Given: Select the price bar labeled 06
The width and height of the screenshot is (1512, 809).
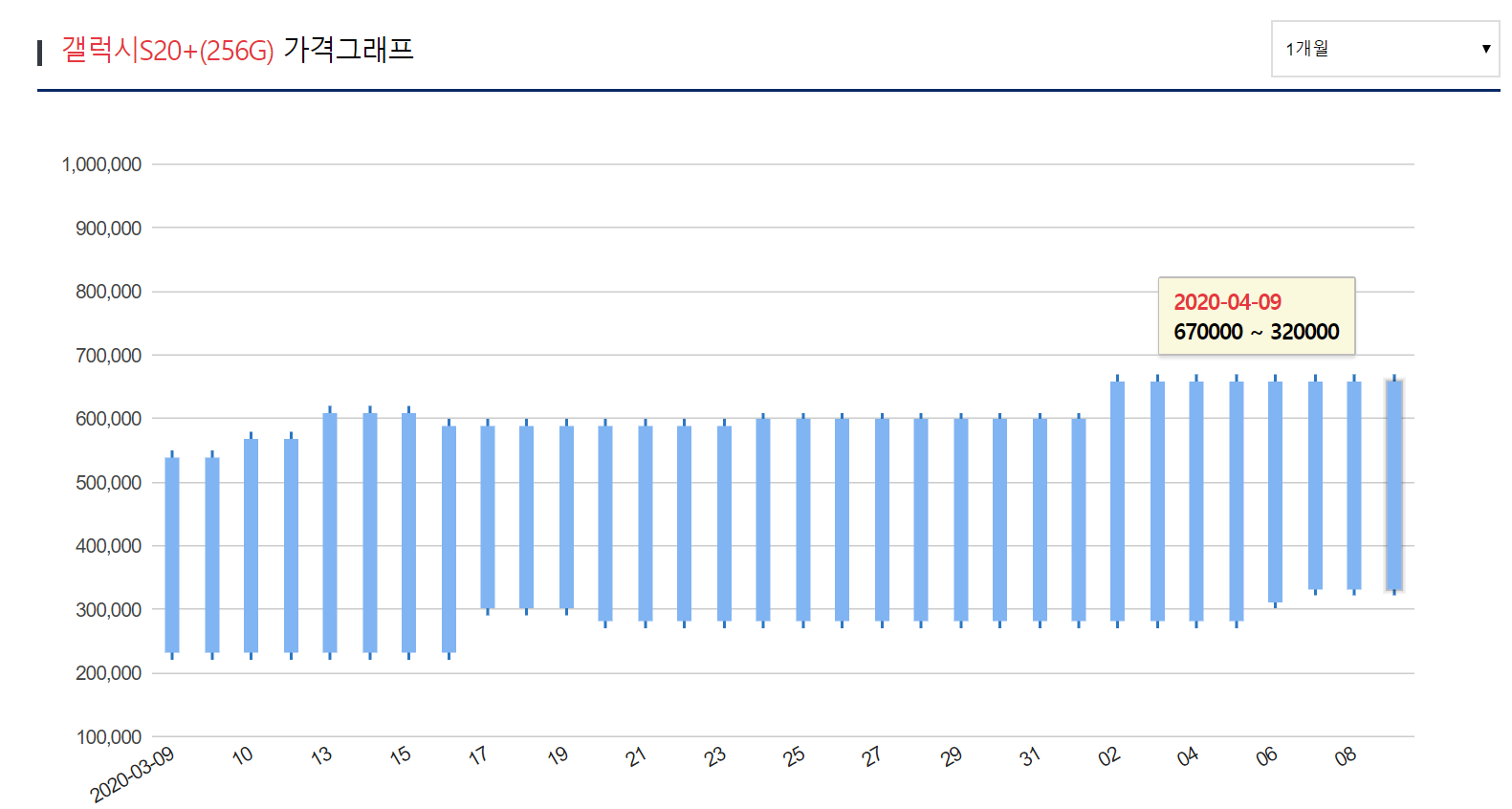Looking at the screenshot, I should [x=1275, y=492].
